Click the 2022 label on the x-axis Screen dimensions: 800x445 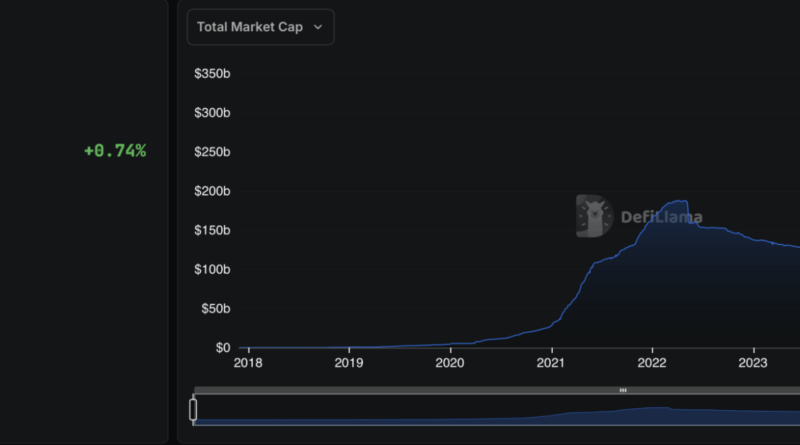(x=652, y=363)
